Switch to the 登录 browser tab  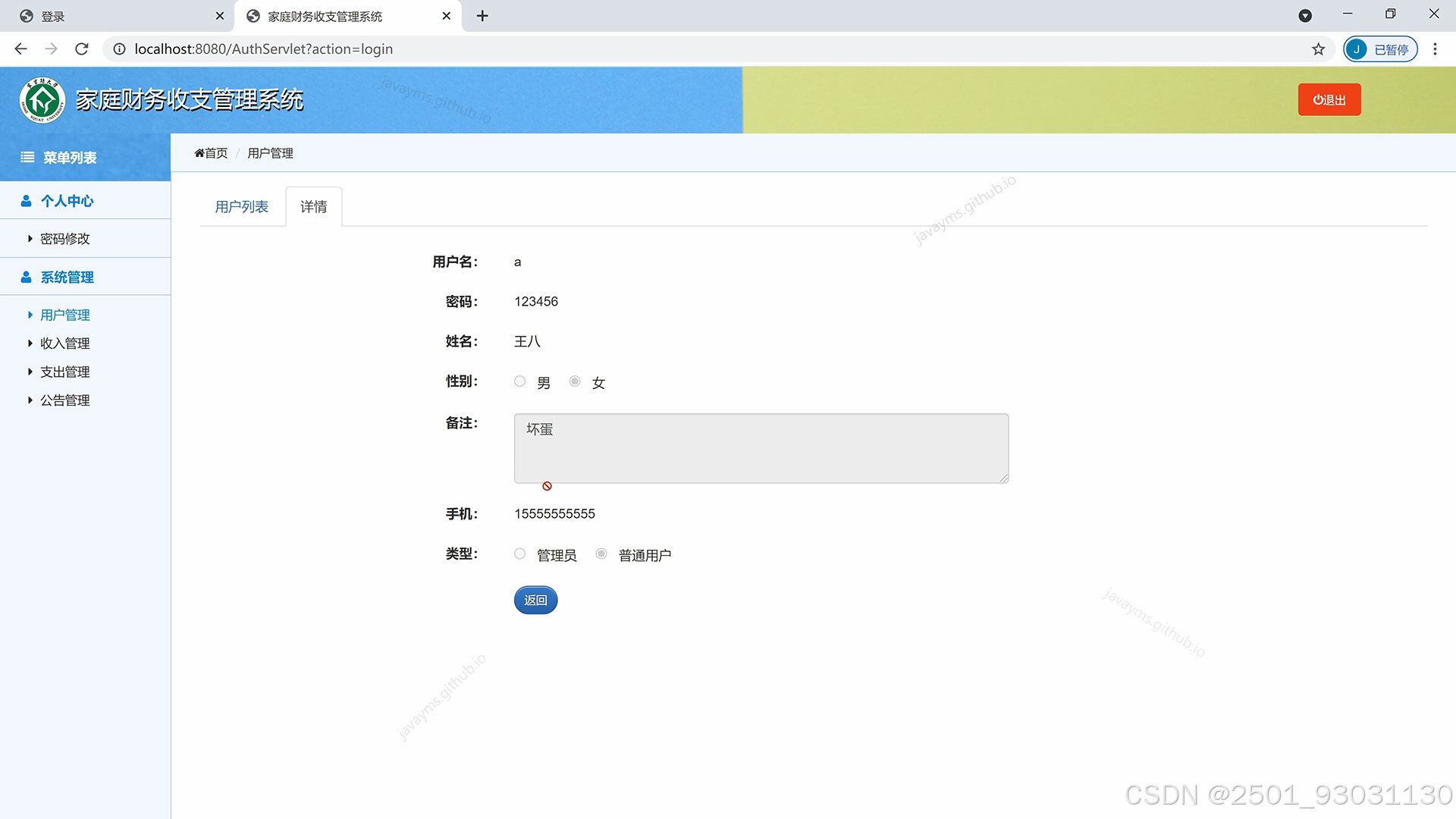118,16
